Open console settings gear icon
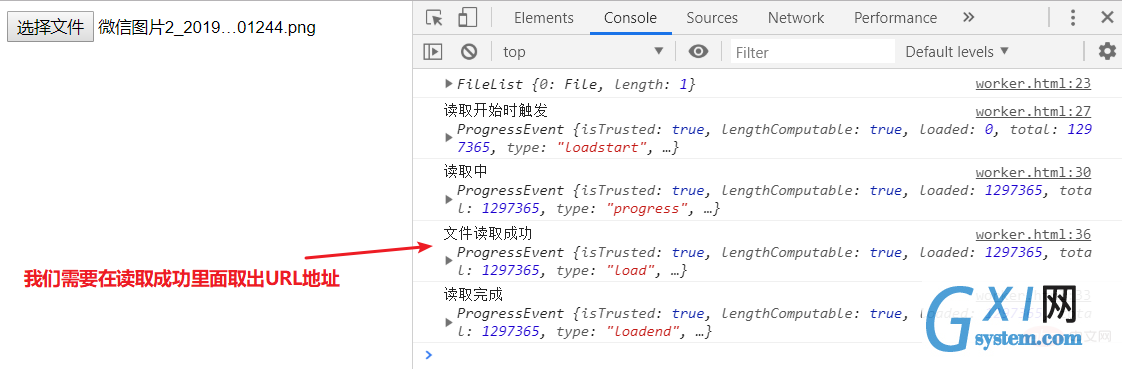 click(1107, 51)
